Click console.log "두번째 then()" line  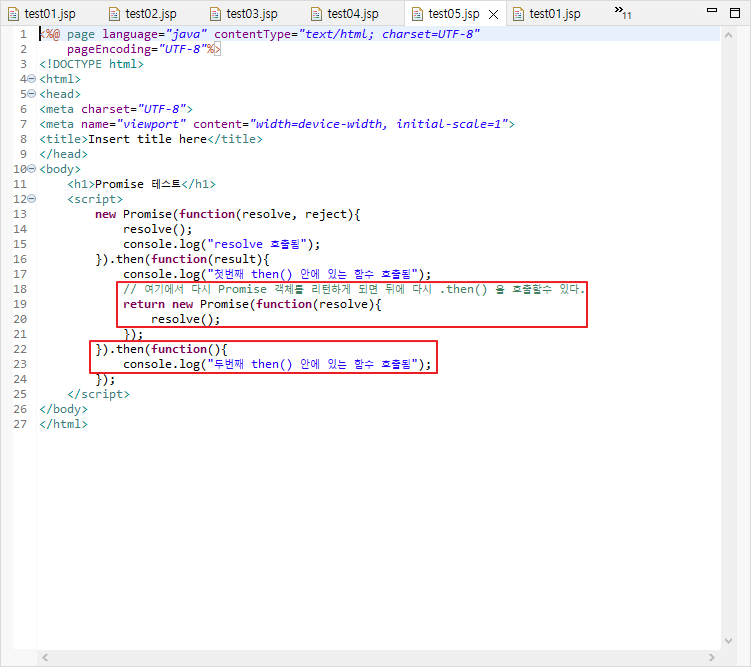pyautogui.click(x=277, y=364)
